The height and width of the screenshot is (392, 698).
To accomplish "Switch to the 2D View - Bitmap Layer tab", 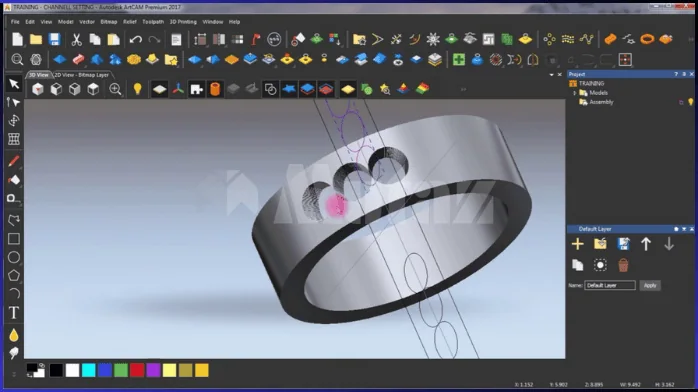I will pyautogui.click(x=81, y=75).
